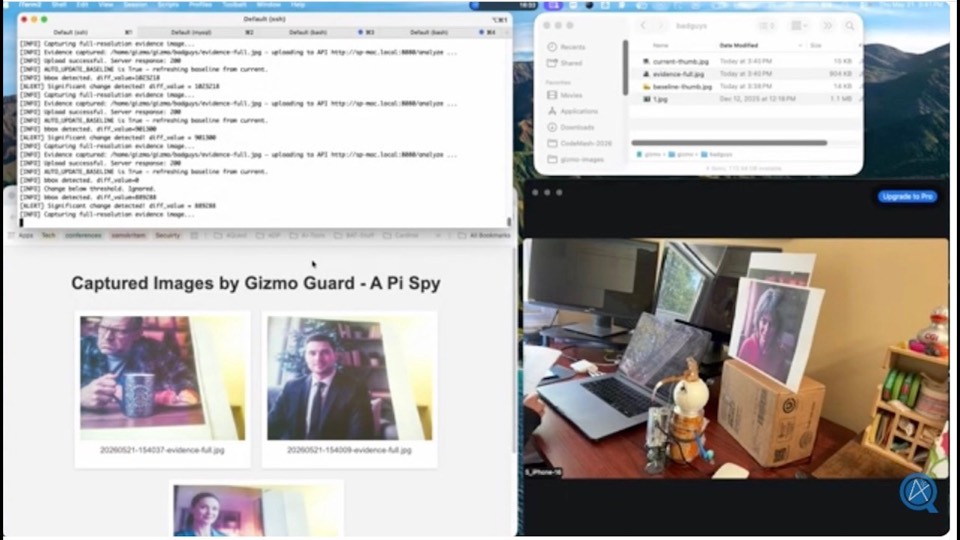
Task: Click the Finder search magnifier icon
Action: [850, 26]
